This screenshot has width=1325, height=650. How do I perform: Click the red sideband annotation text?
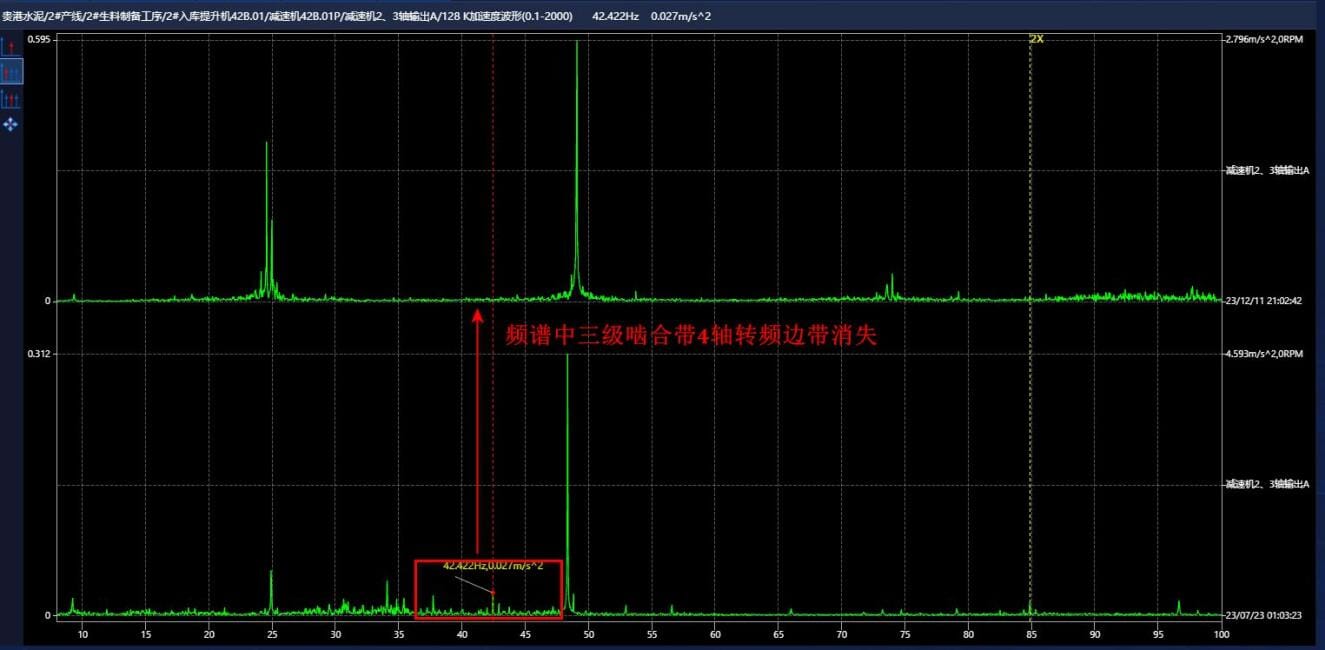tap(690, 336)
